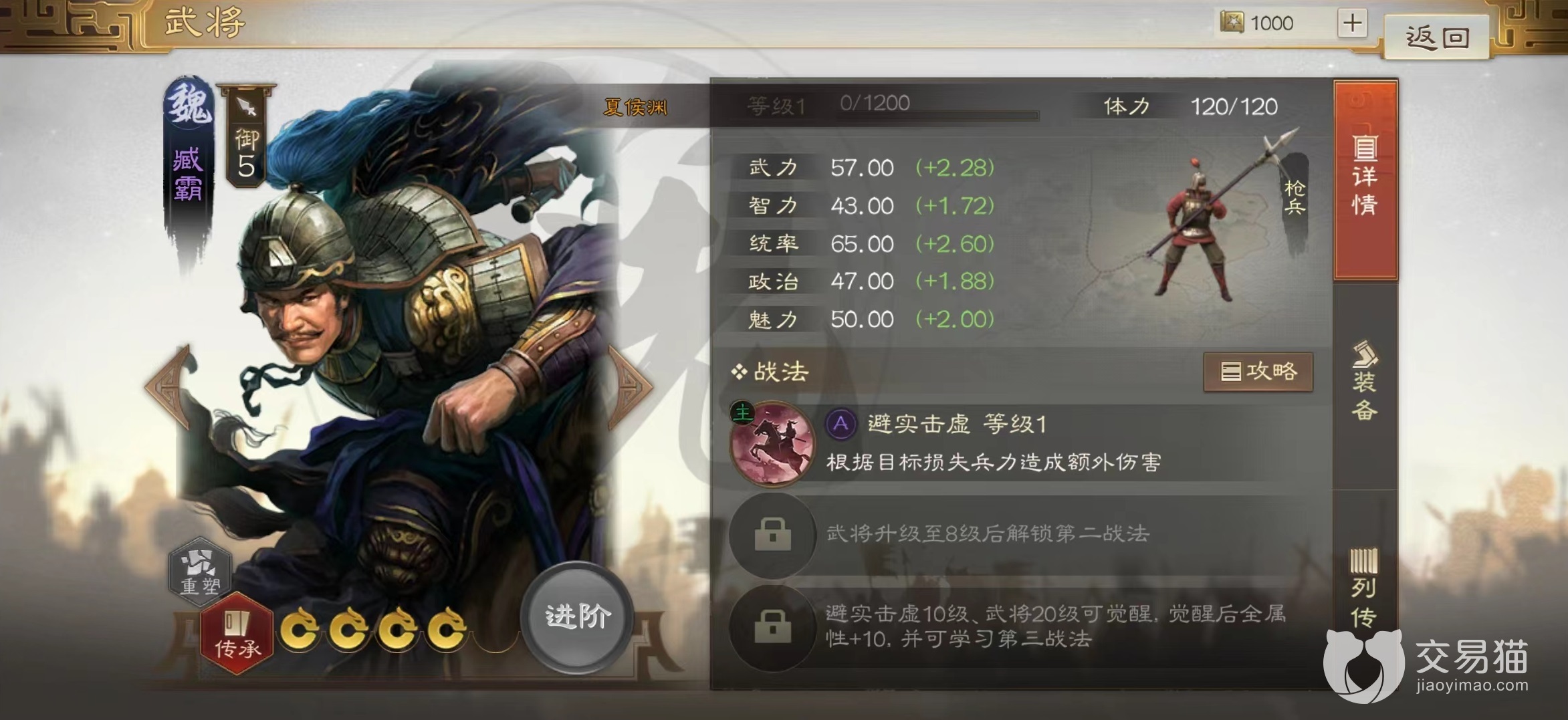Switch to the 详情 details tab
Viewport: 1568px width, 720px height.
1365,181
